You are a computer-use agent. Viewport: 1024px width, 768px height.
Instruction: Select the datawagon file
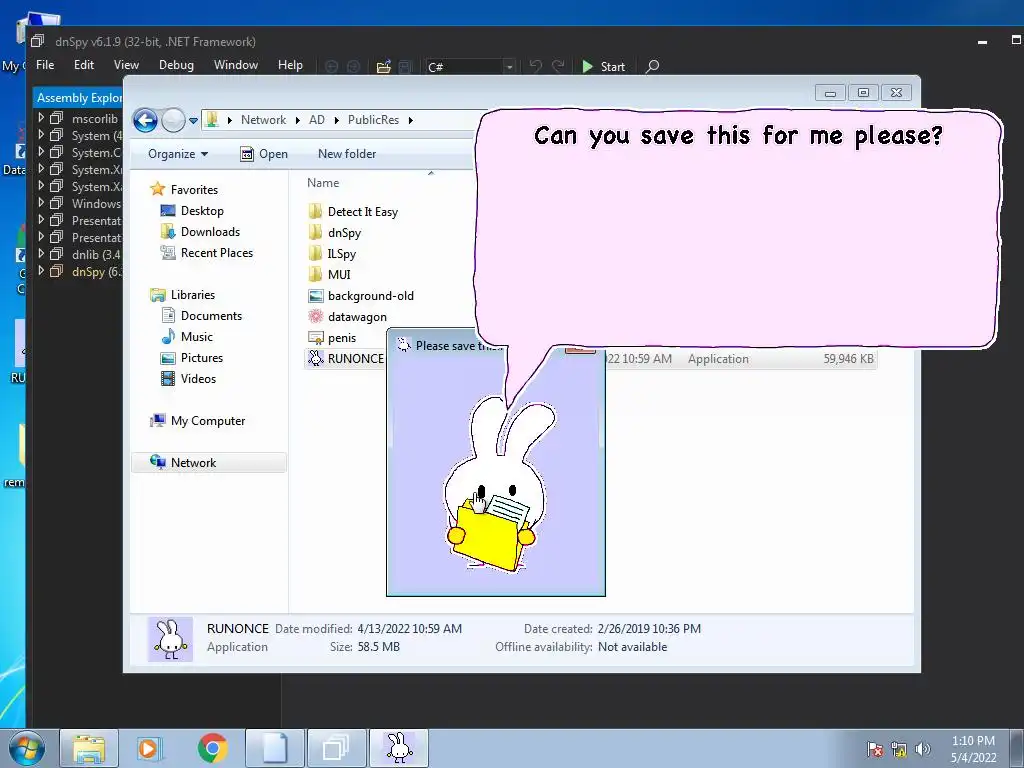coord(347,317)
